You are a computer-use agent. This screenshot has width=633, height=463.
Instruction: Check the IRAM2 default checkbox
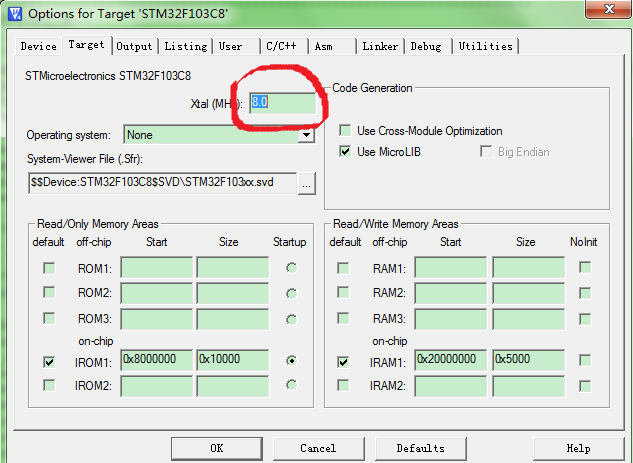click(x=343, y=385)
